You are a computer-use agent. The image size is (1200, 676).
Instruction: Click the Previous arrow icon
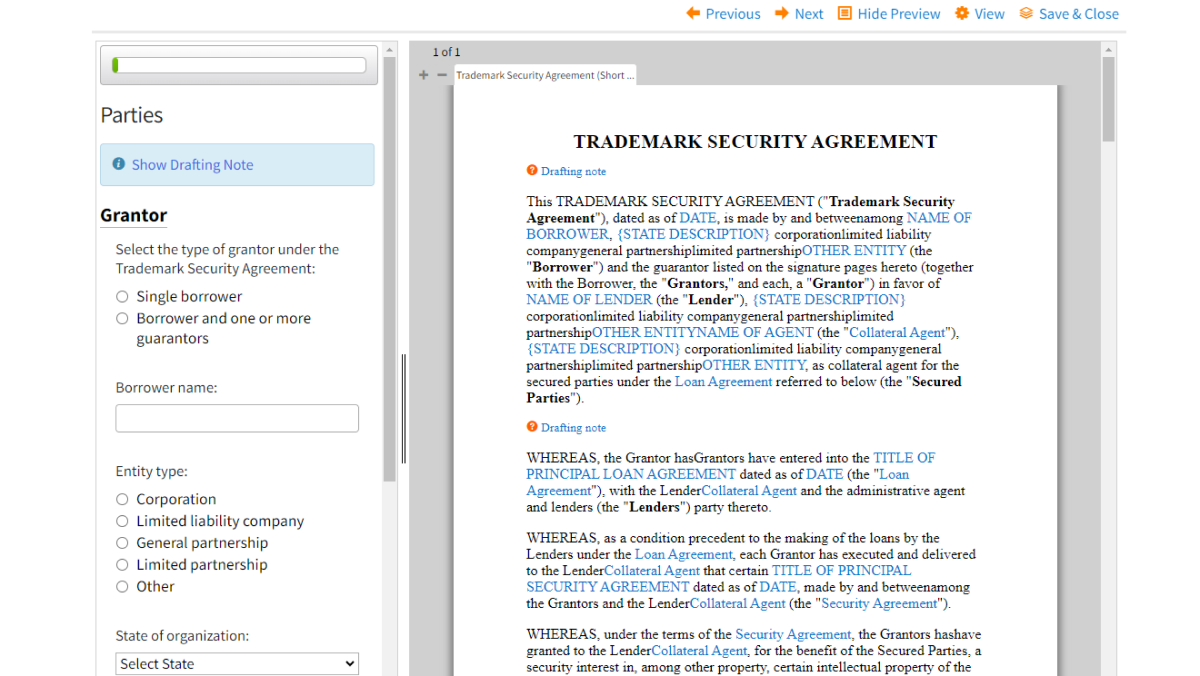(693, 13)
